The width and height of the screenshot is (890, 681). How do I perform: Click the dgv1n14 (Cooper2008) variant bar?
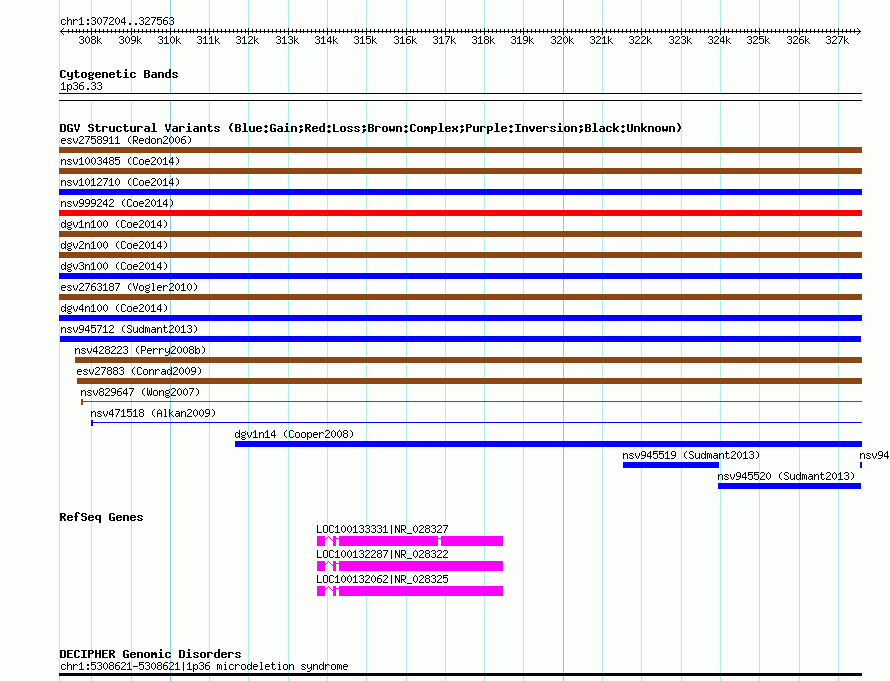coord(548,444)
